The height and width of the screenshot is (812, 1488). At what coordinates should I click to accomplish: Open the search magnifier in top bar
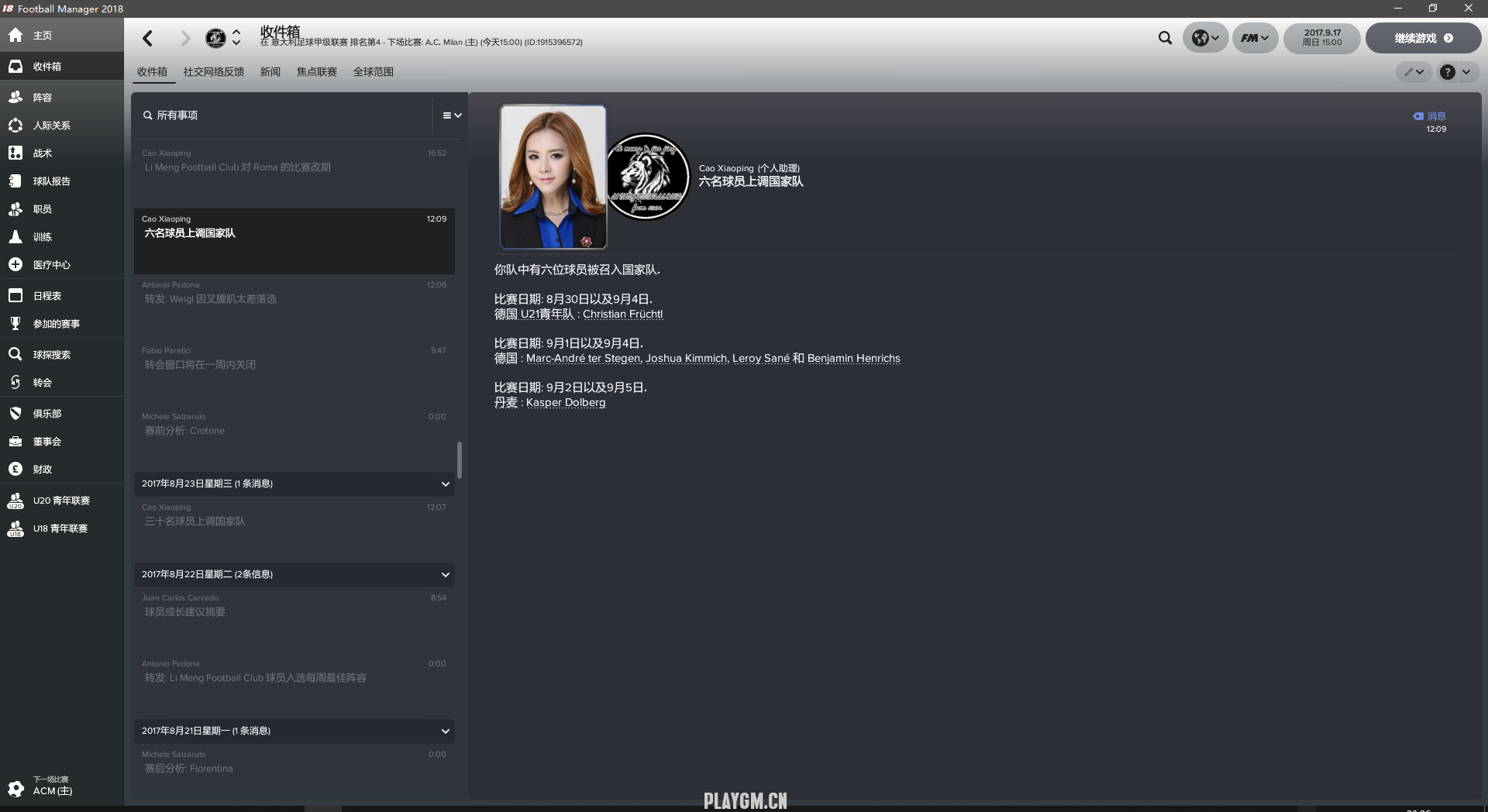[1165, 38]
